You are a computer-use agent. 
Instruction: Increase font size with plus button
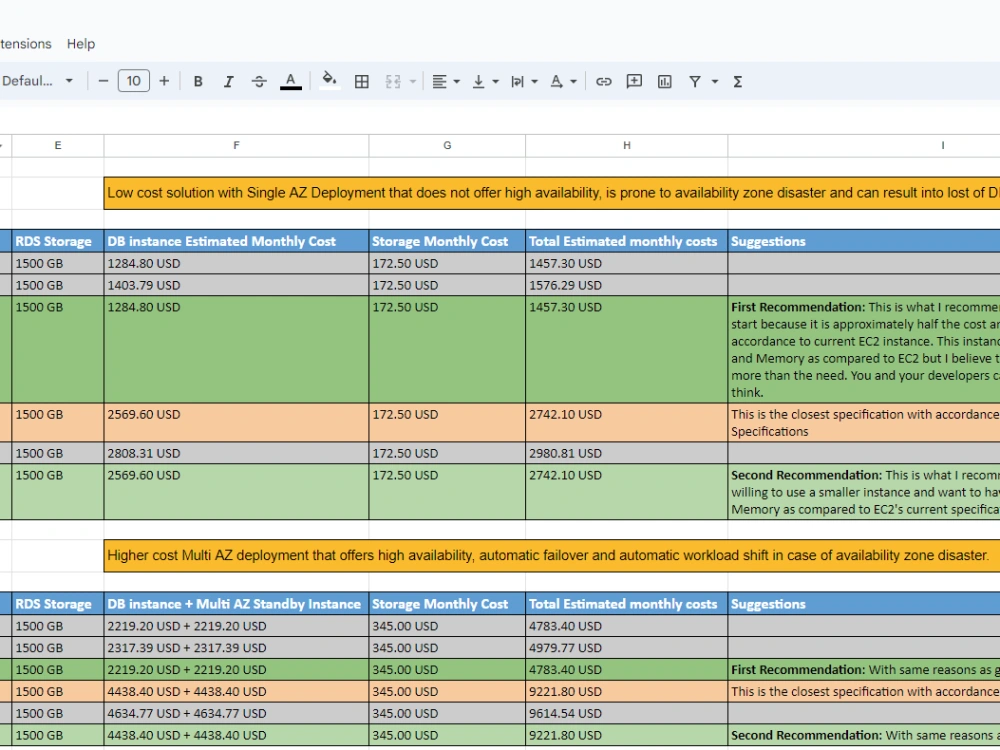[164, 81]
